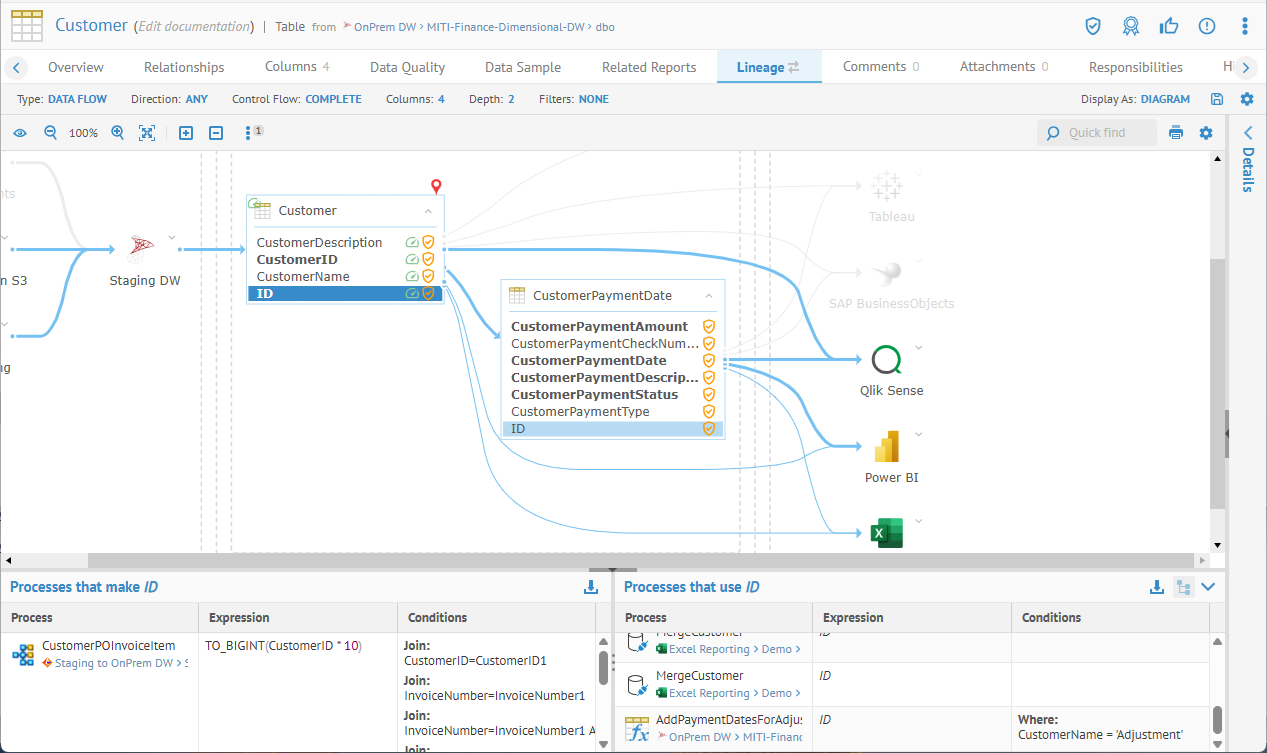Click the print diagram icon
This screenshot has width=1267, height=753.
pyautogui.click(x=1176, y=133)
